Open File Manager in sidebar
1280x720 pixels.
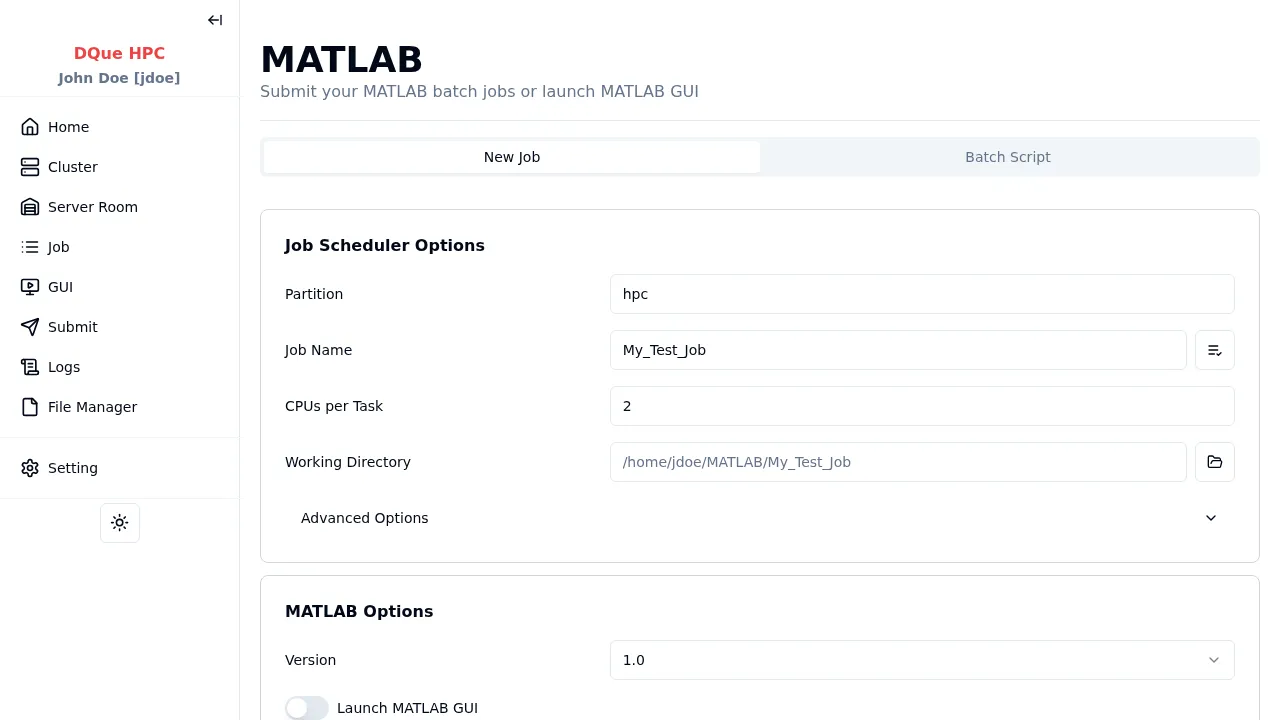coord(92,407)
